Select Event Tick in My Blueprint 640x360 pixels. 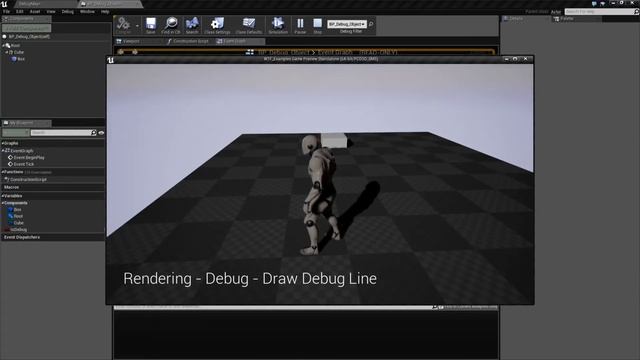[x=21, y=164]
